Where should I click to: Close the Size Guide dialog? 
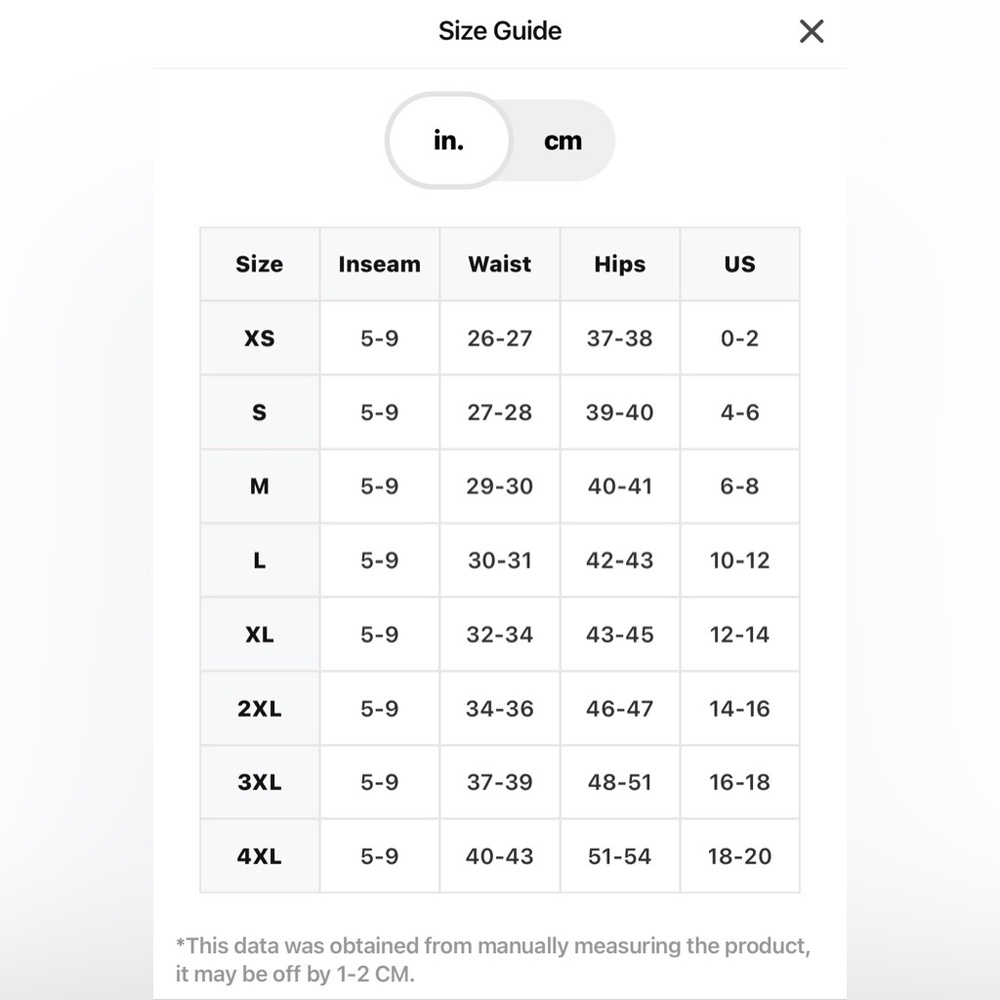[x=812, y=32]
